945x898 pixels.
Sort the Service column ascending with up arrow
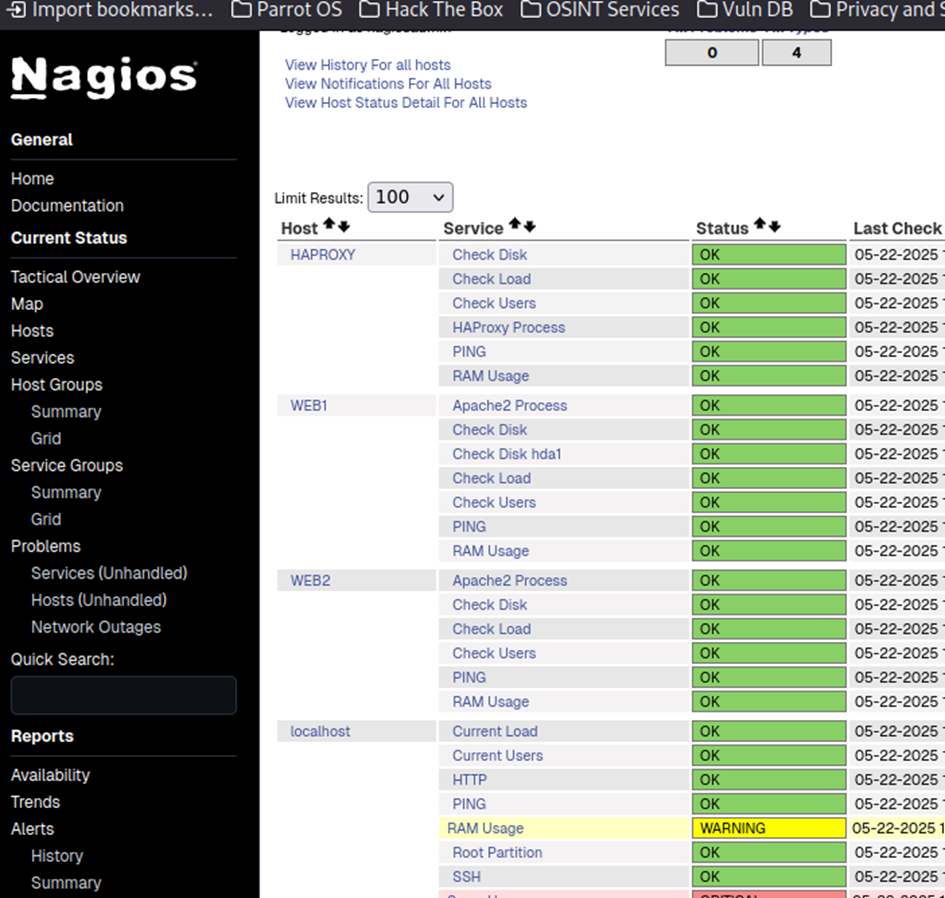[514, 225]
